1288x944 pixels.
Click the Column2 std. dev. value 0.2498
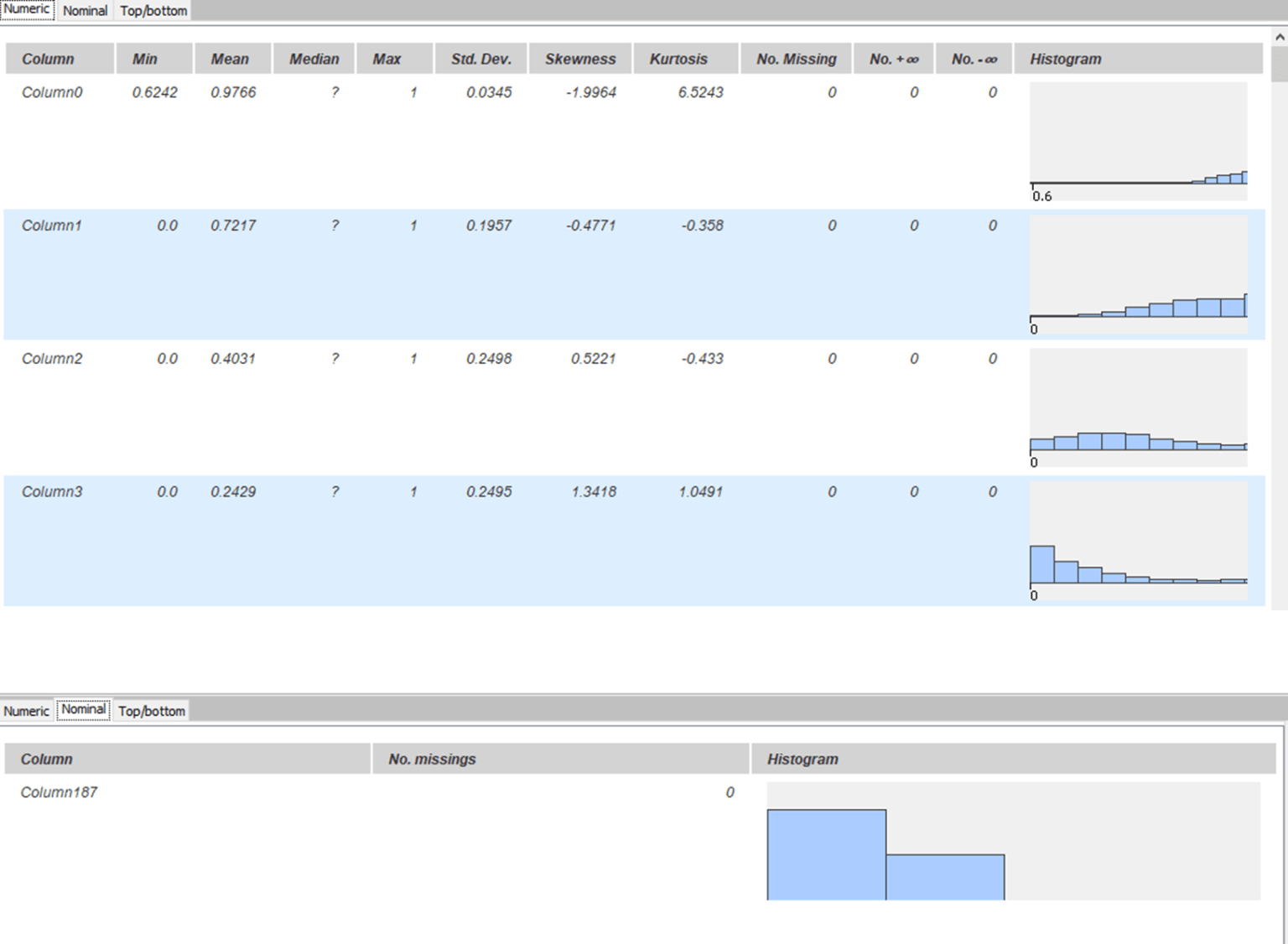tap(489, 359)
